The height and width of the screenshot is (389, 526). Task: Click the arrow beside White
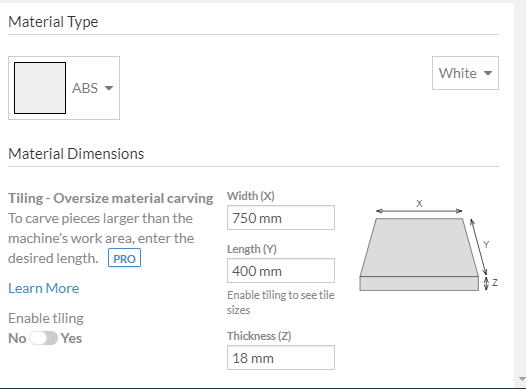[488, 73]
